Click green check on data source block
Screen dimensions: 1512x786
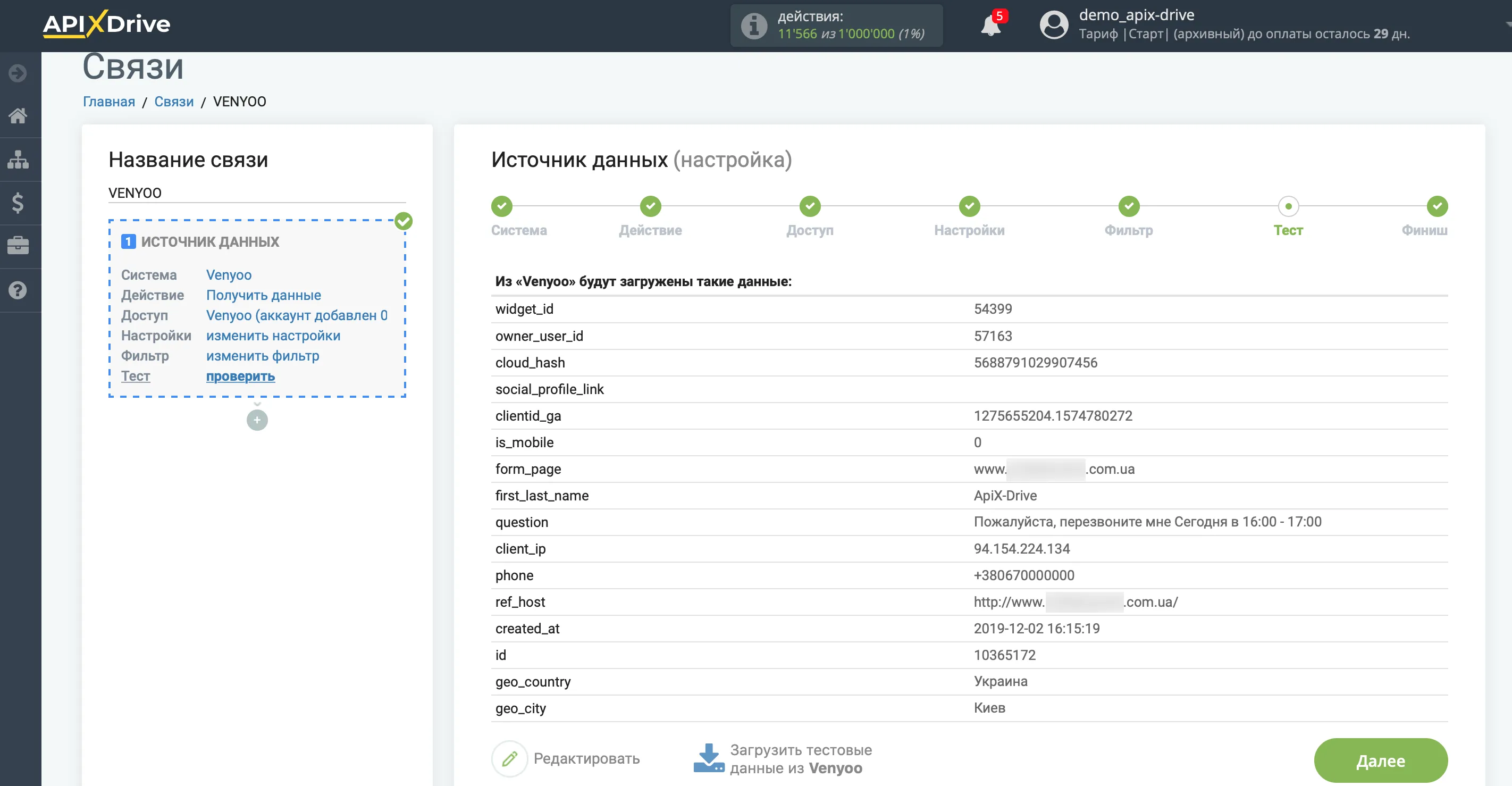tap(403, 221)
